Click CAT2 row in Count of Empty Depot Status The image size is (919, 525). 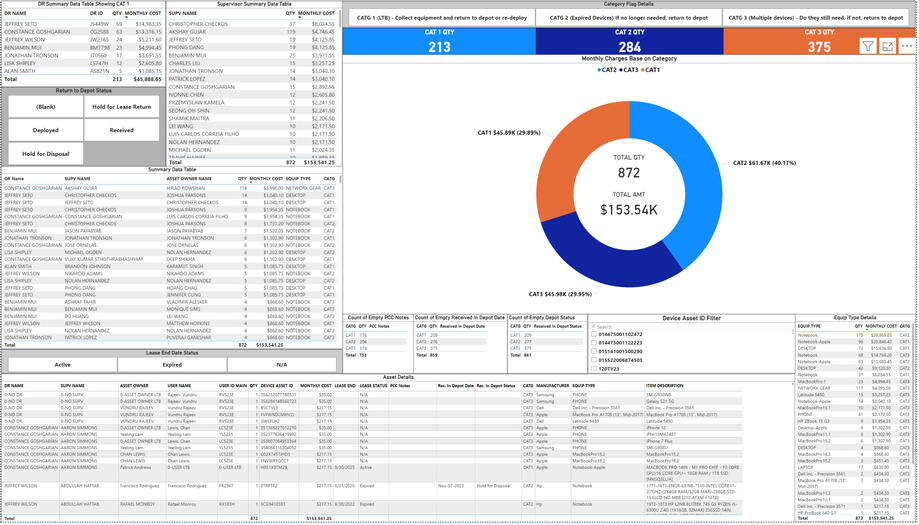coord(546,341)
